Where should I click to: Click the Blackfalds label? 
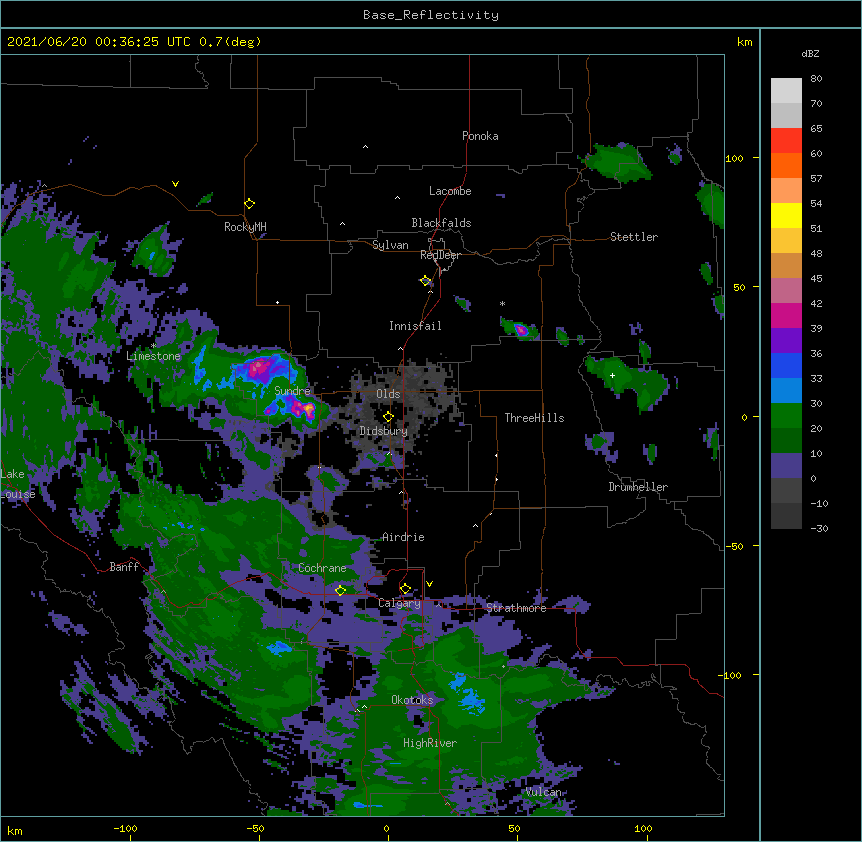[441, 223]
